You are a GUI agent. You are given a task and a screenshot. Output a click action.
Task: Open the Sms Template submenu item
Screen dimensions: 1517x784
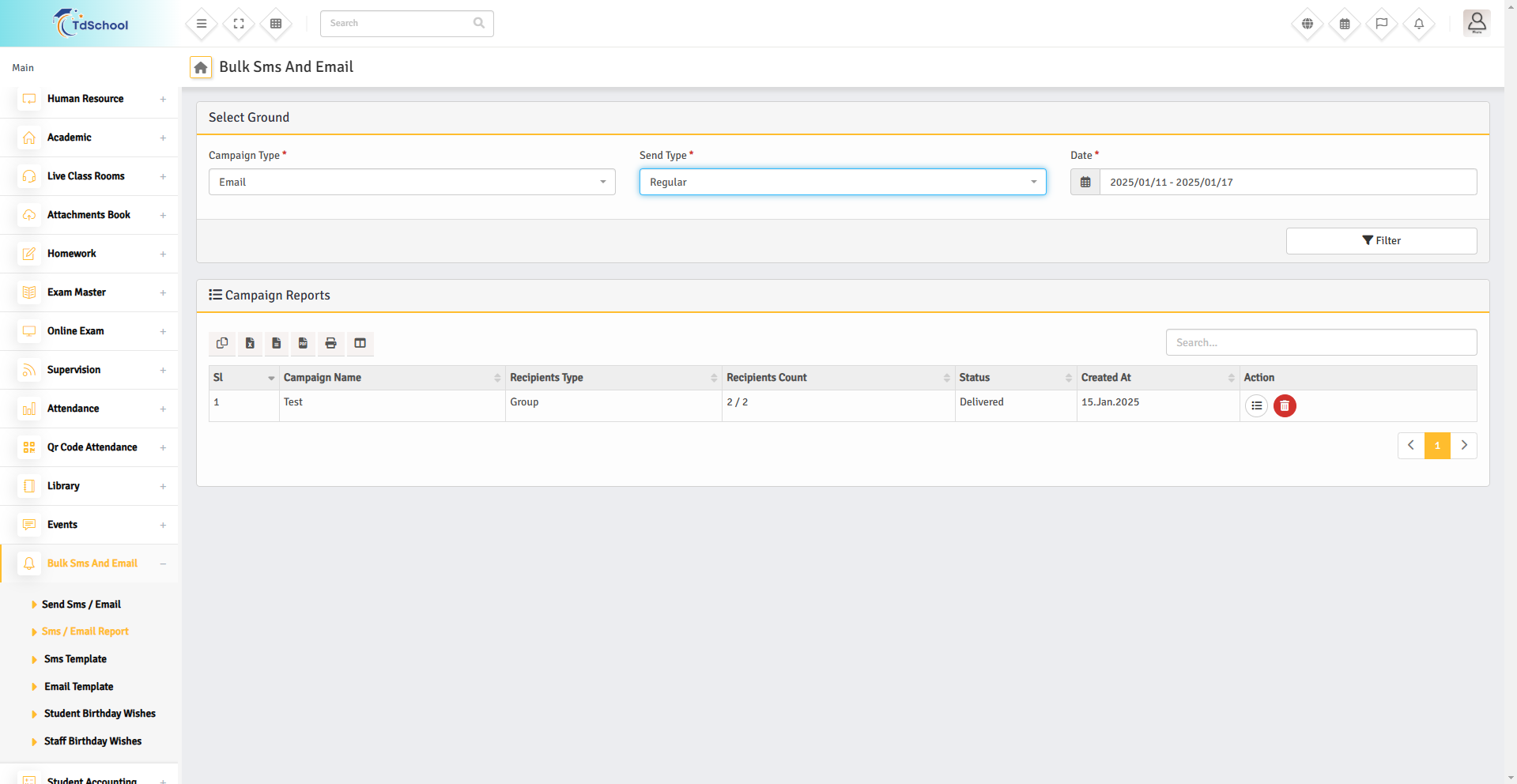pos(75,659)
